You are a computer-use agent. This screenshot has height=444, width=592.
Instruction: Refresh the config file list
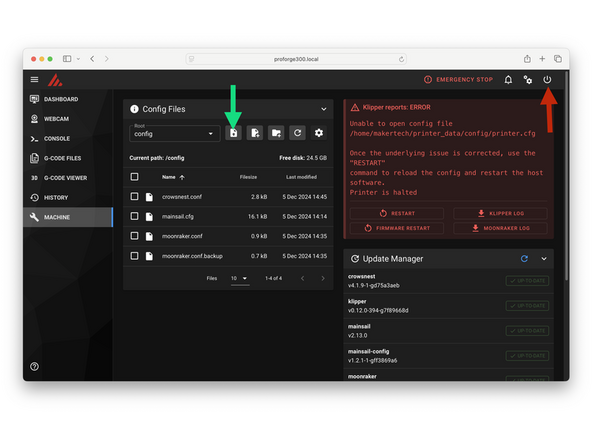[298, 133]
